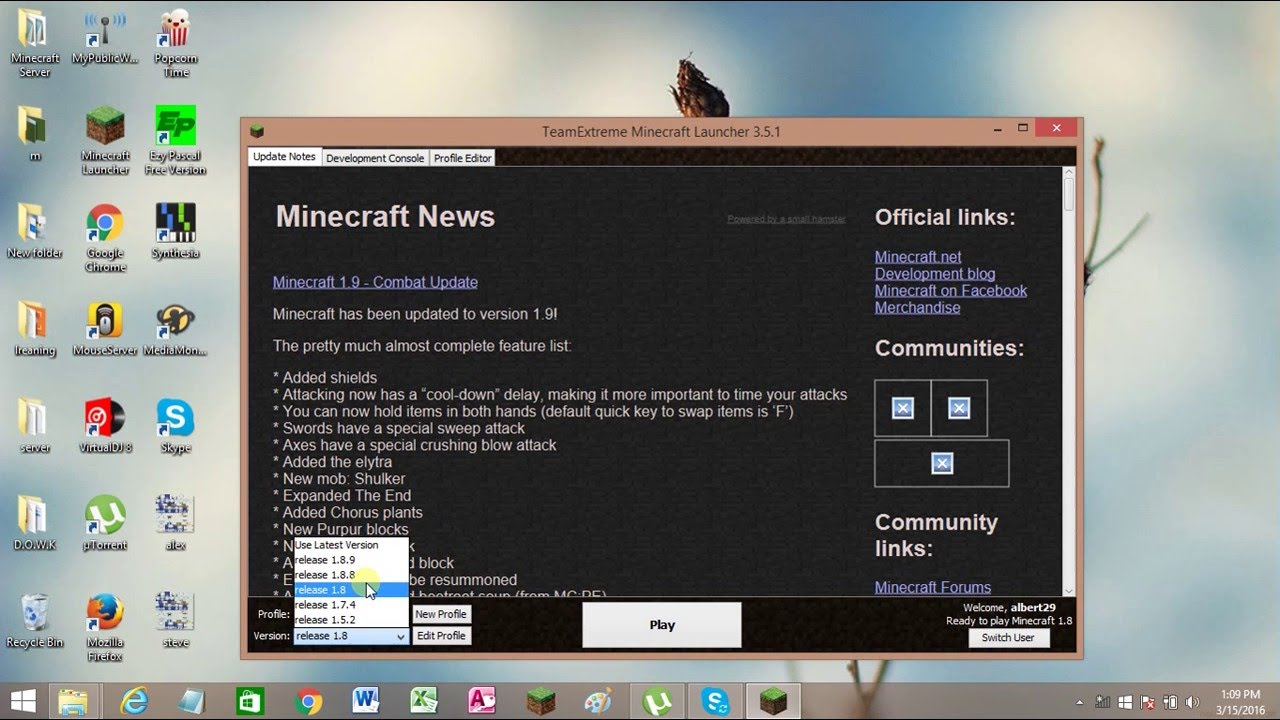
Task: Open the Development blog link
Action: click(x=935, y=274)
